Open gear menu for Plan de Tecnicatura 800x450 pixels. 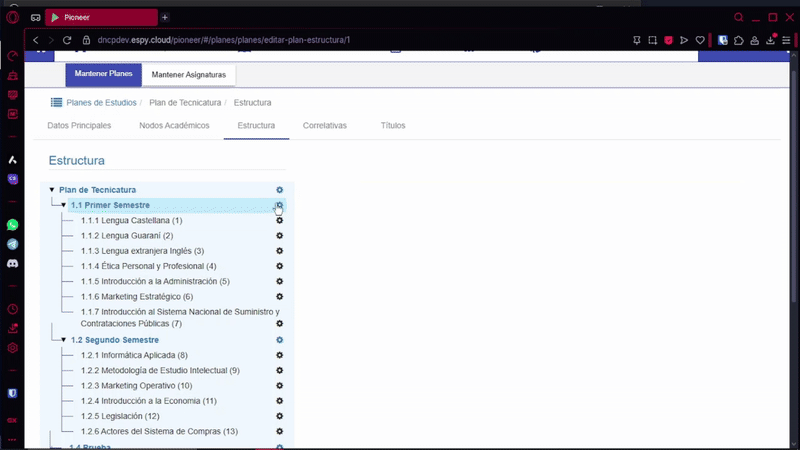point(280,190)
